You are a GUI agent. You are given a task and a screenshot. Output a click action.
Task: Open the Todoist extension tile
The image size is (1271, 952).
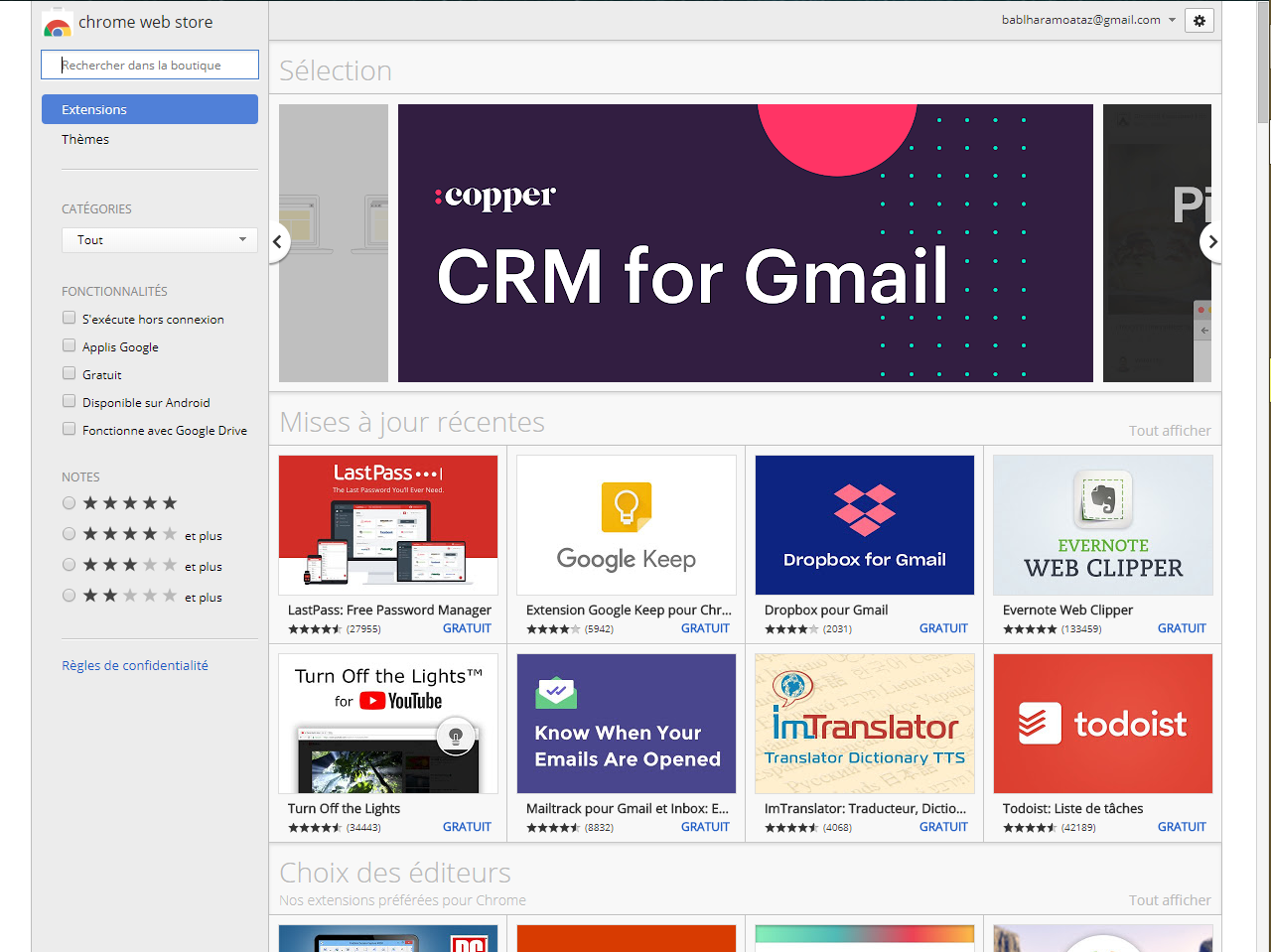1103,724
